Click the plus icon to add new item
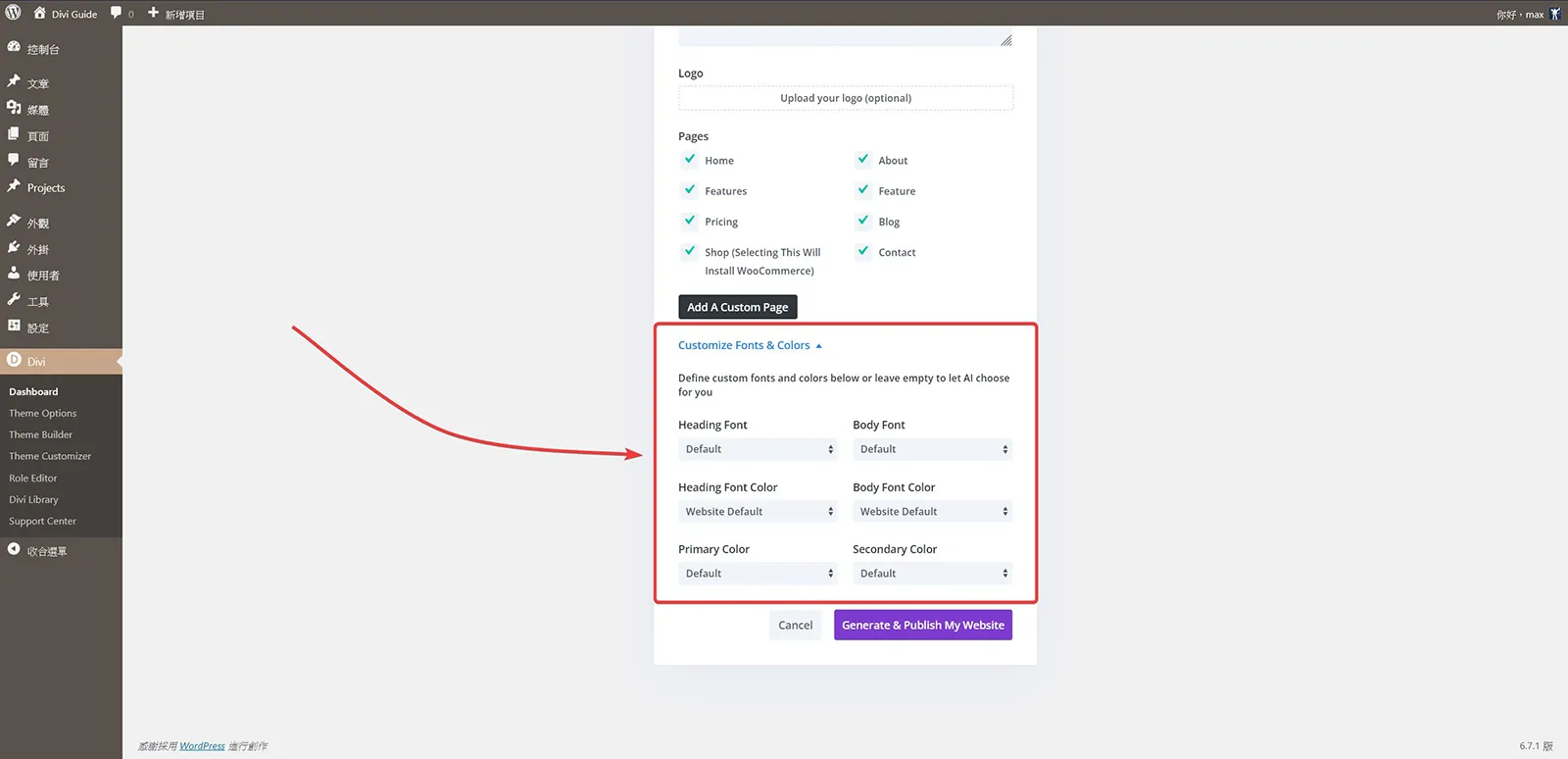Screen dimensions: 1568x759 [153, 13]
